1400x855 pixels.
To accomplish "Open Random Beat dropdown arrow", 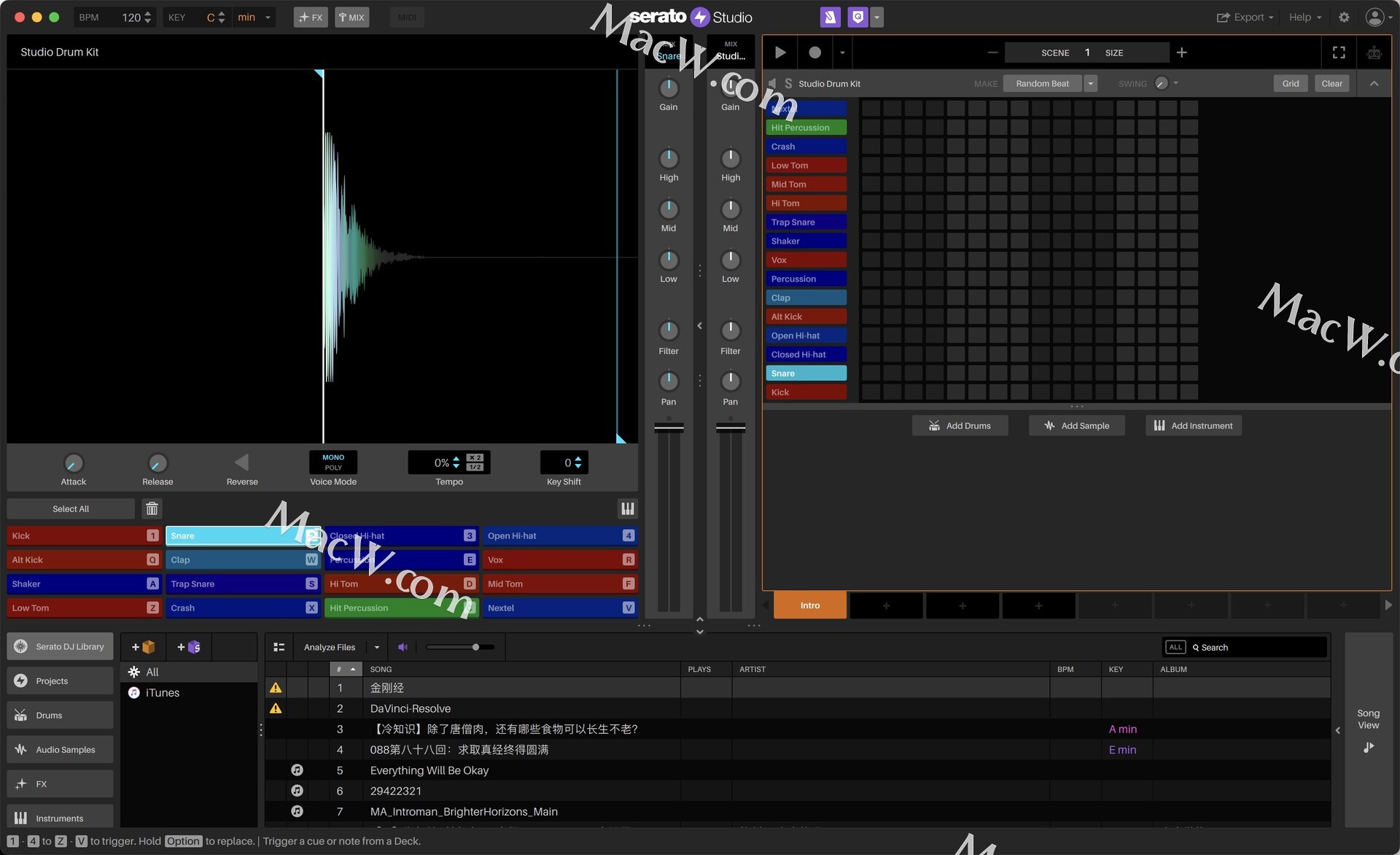I will [x=1091, y=83].
